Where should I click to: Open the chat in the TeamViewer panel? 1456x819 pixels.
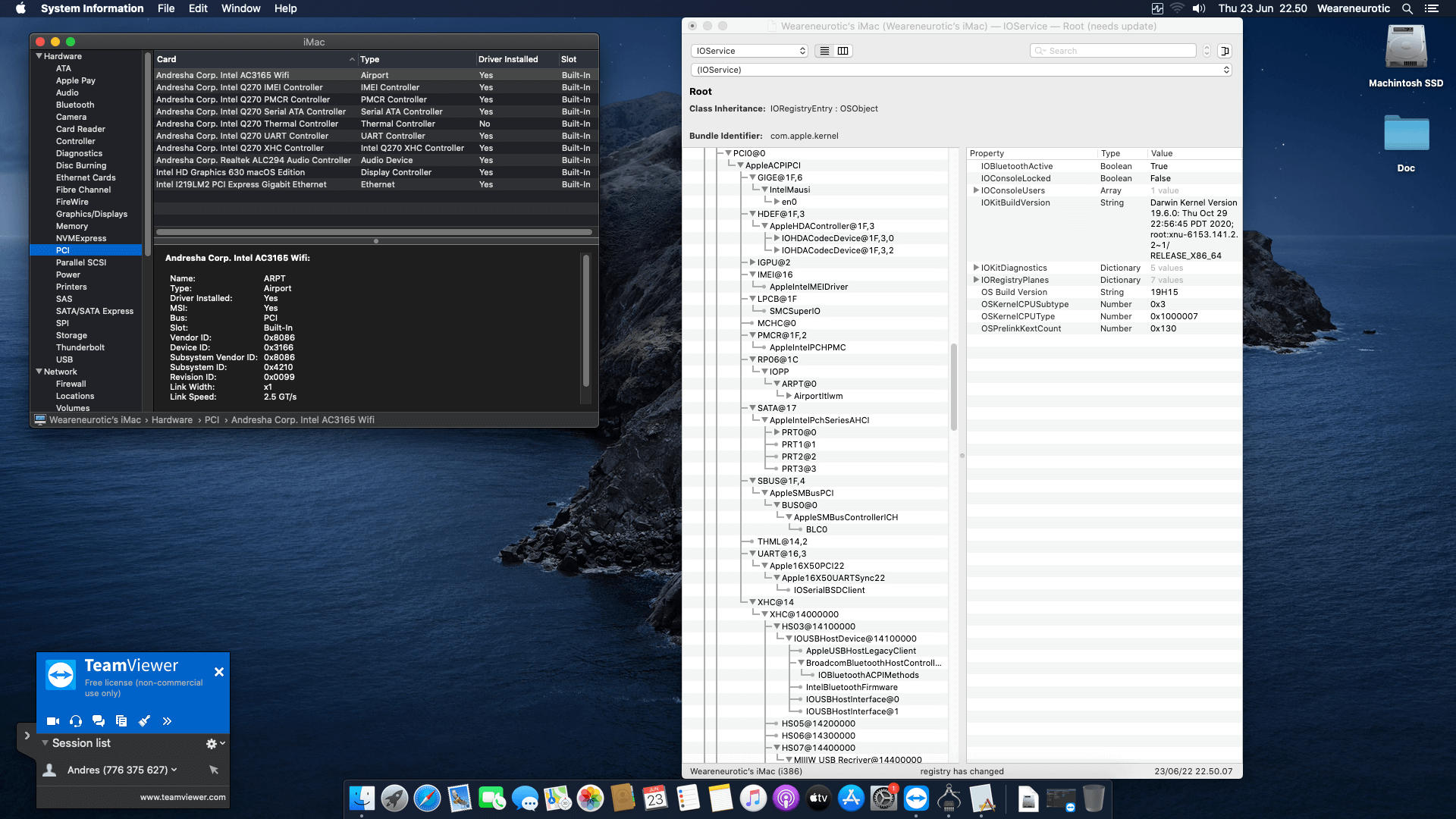pos(99,721)
